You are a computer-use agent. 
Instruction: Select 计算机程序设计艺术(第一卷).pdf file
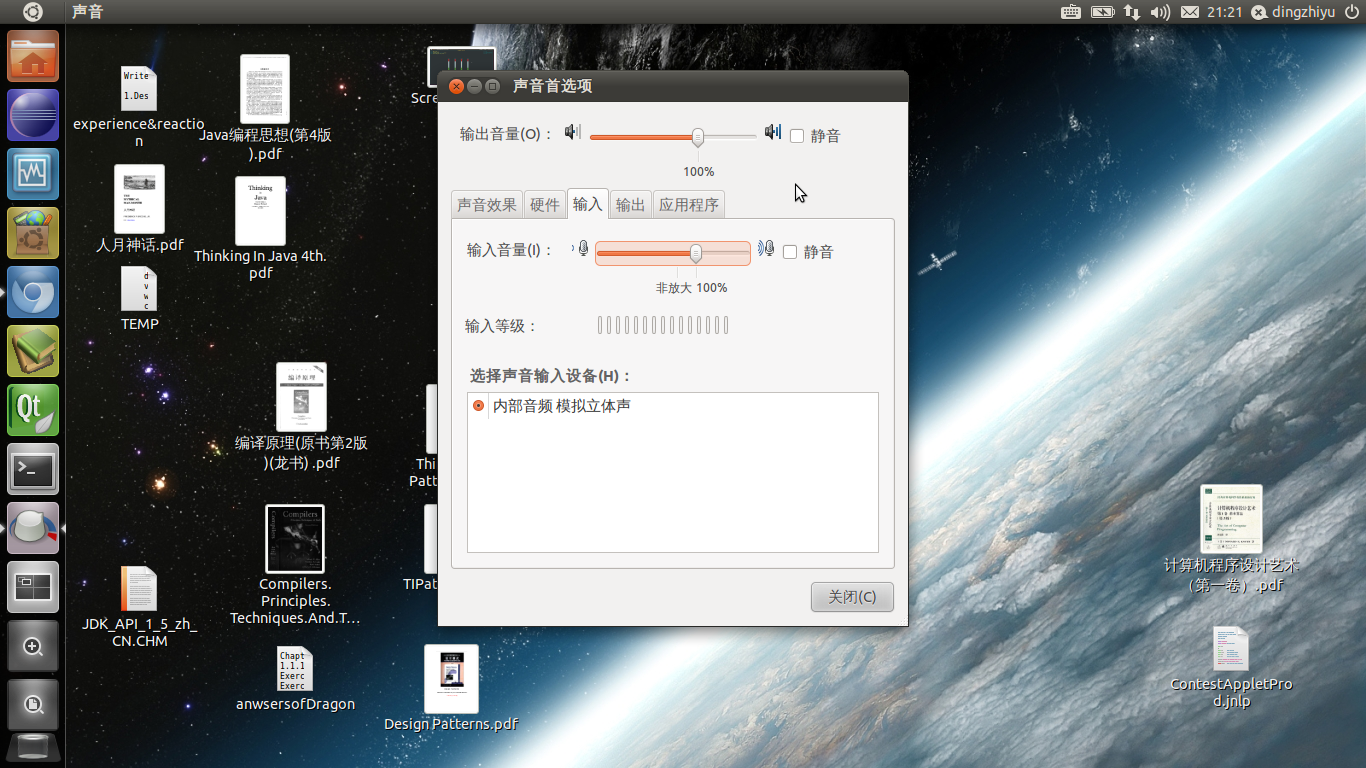tap(1232, 540)
